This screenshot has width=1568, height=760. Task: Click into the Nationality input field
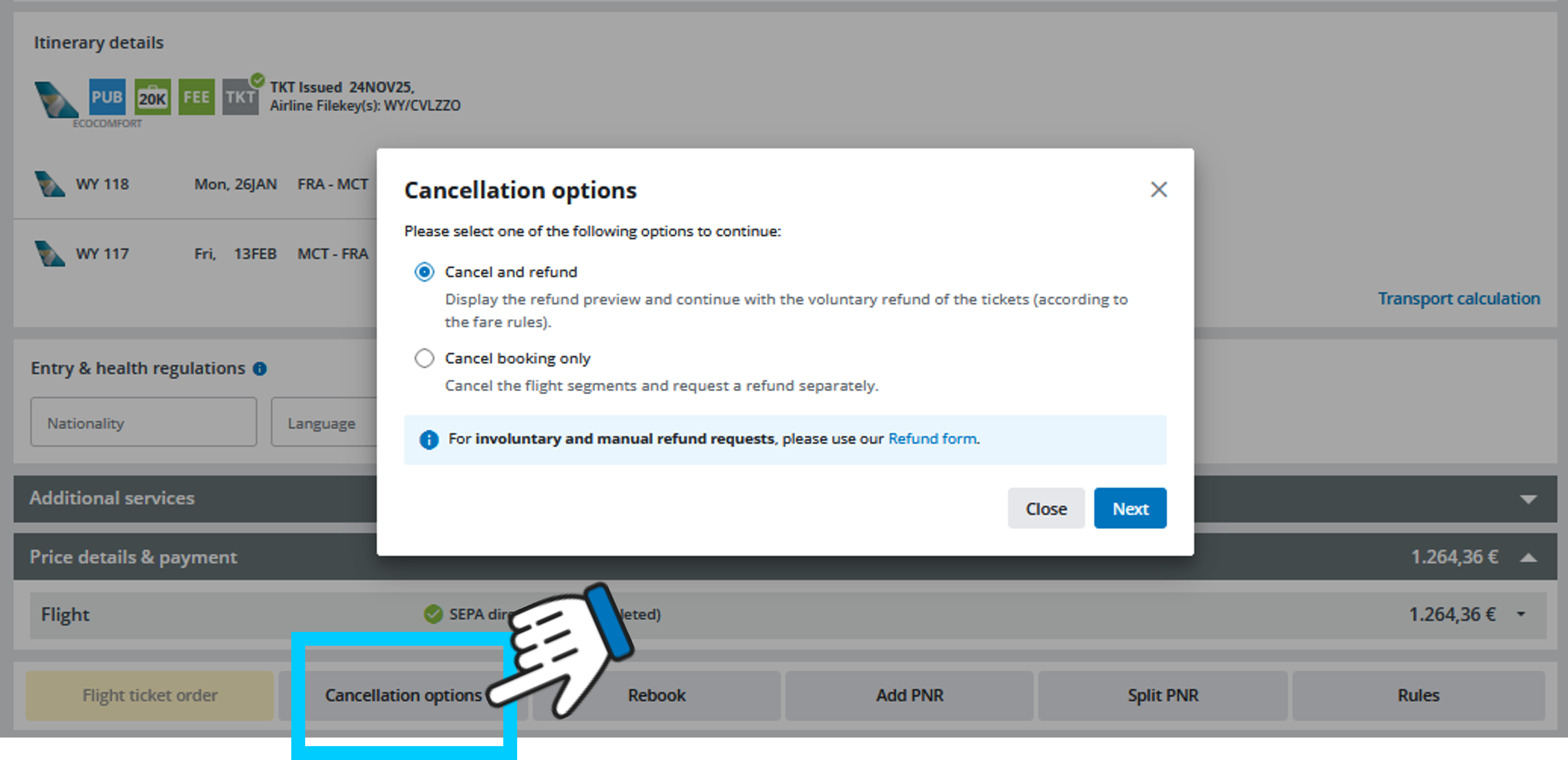click(x=143, y=423)
